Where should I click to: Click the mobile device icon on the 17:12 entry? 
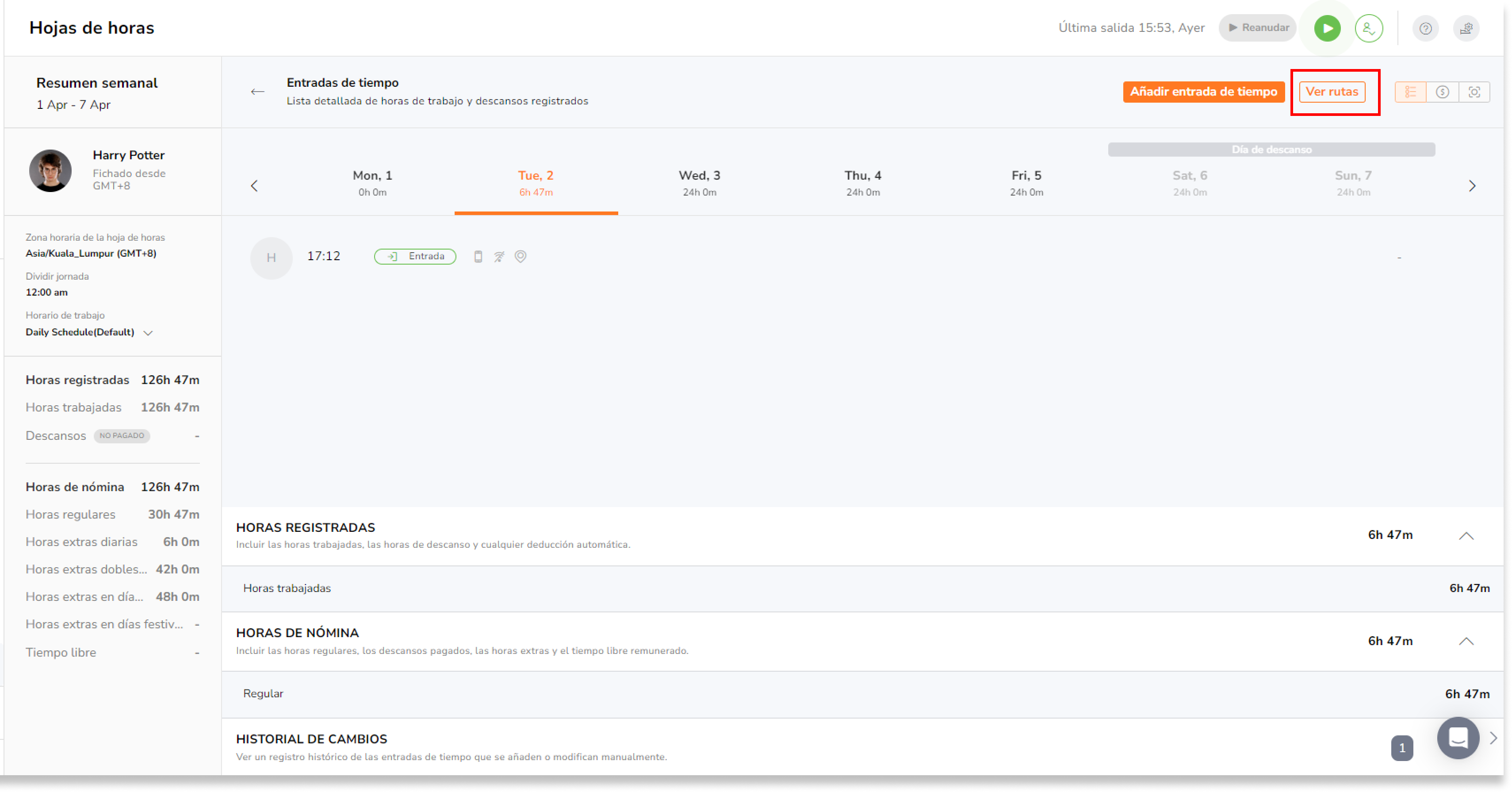click(478, 257)
